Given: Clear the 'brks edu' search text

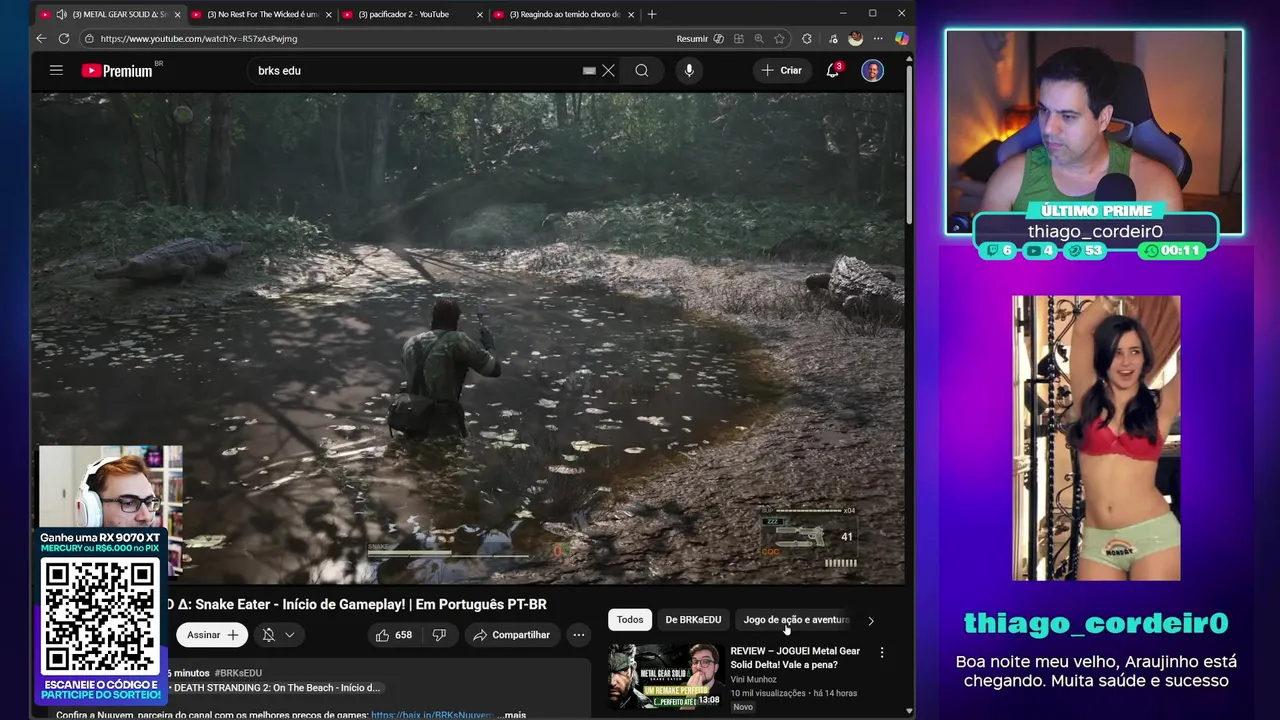Looking at the screenshot, I should point(608,70).
